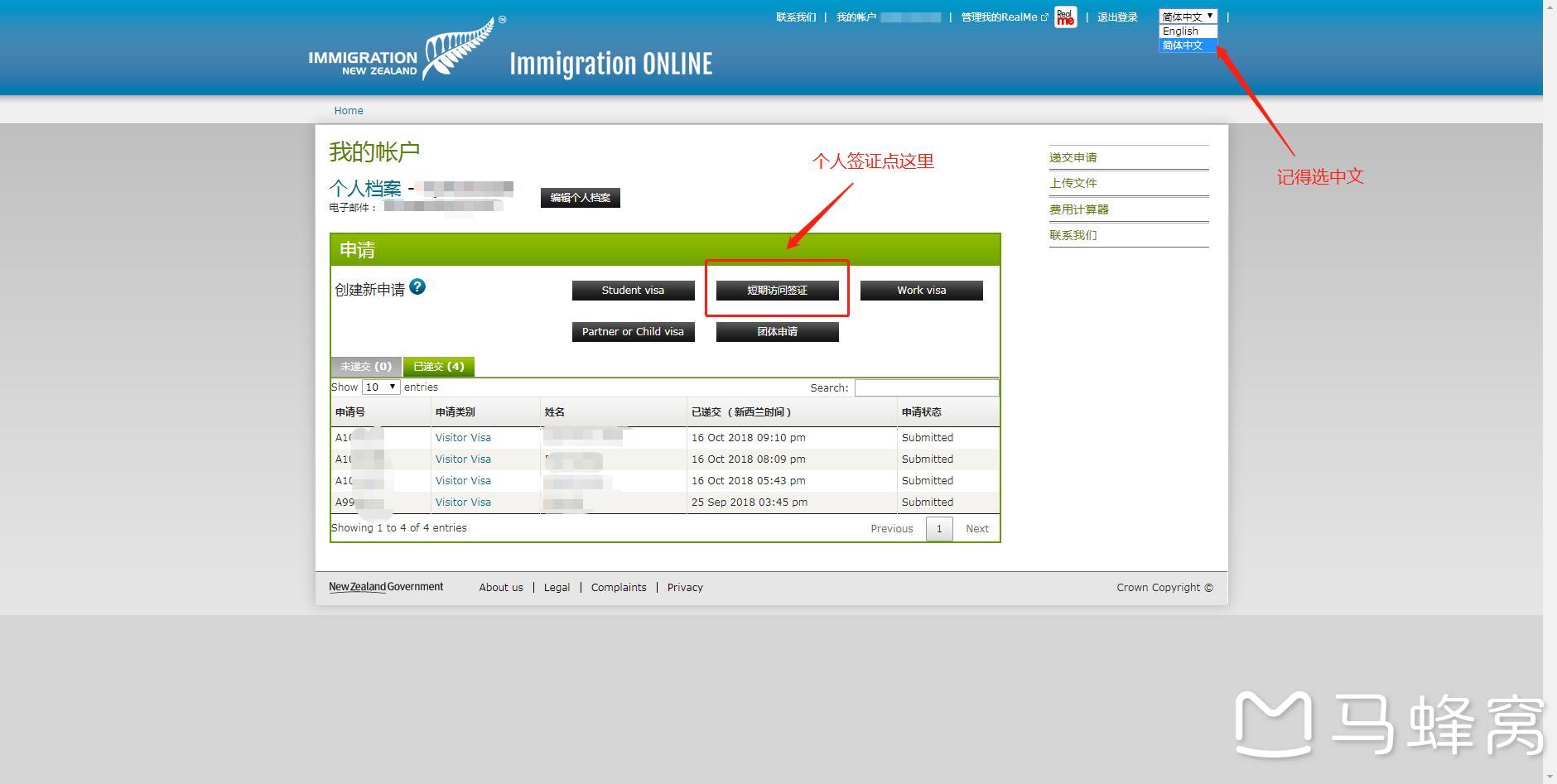
Task: Click 退出登录 to log out
Action: tap(1117, 17)
